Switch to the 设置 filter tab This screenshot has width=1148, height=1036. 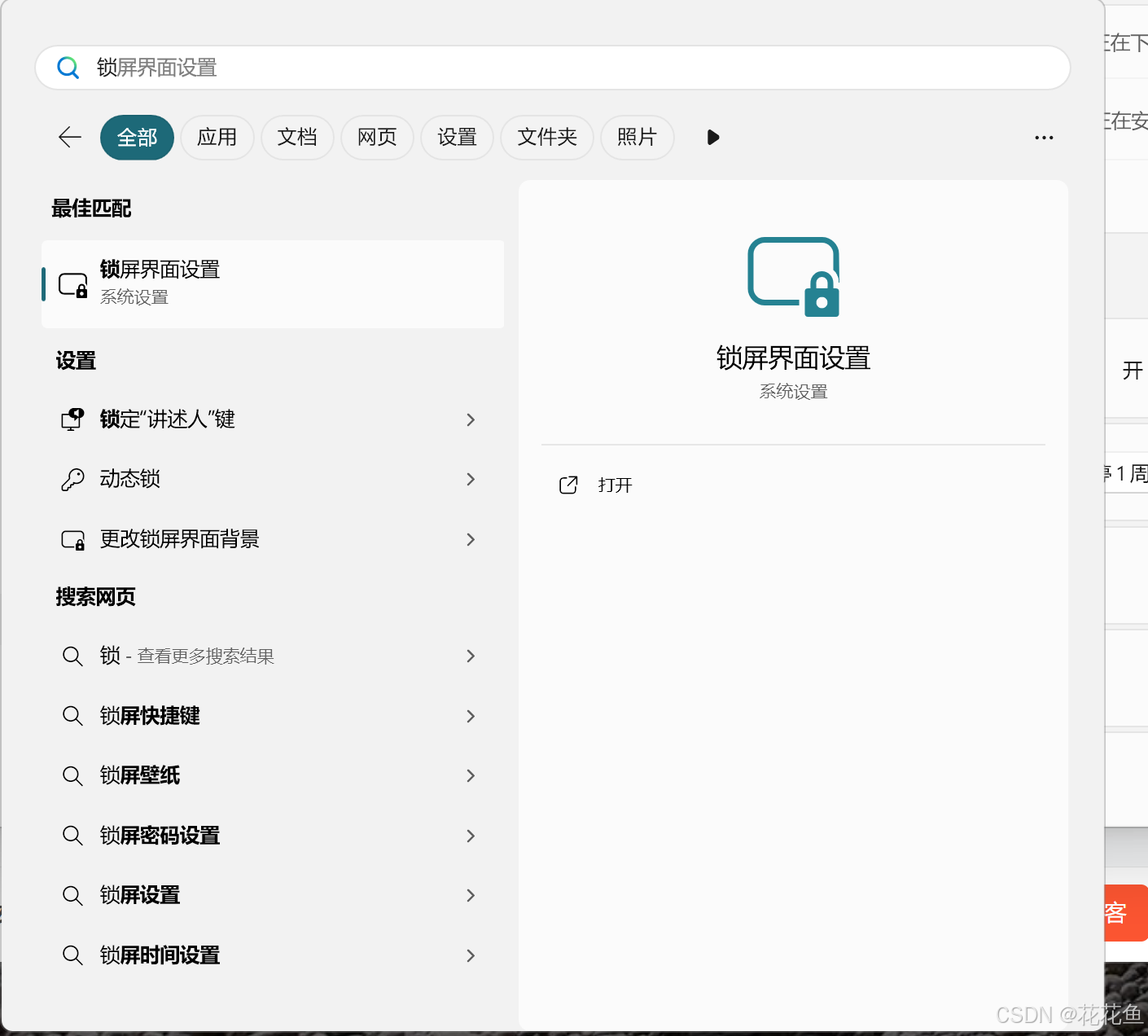click(457, 137)
